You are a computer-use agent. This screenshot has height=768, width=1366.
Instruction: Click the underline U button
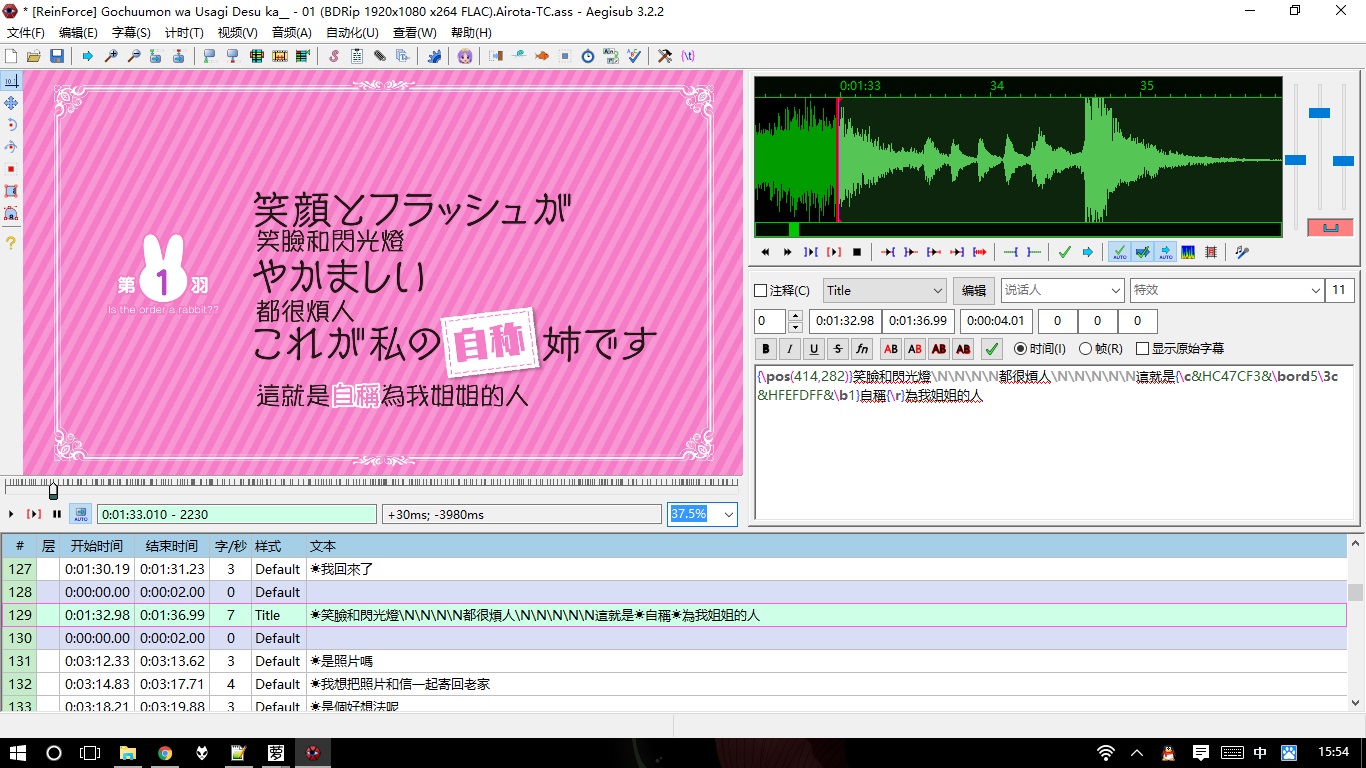pos(814,349)
